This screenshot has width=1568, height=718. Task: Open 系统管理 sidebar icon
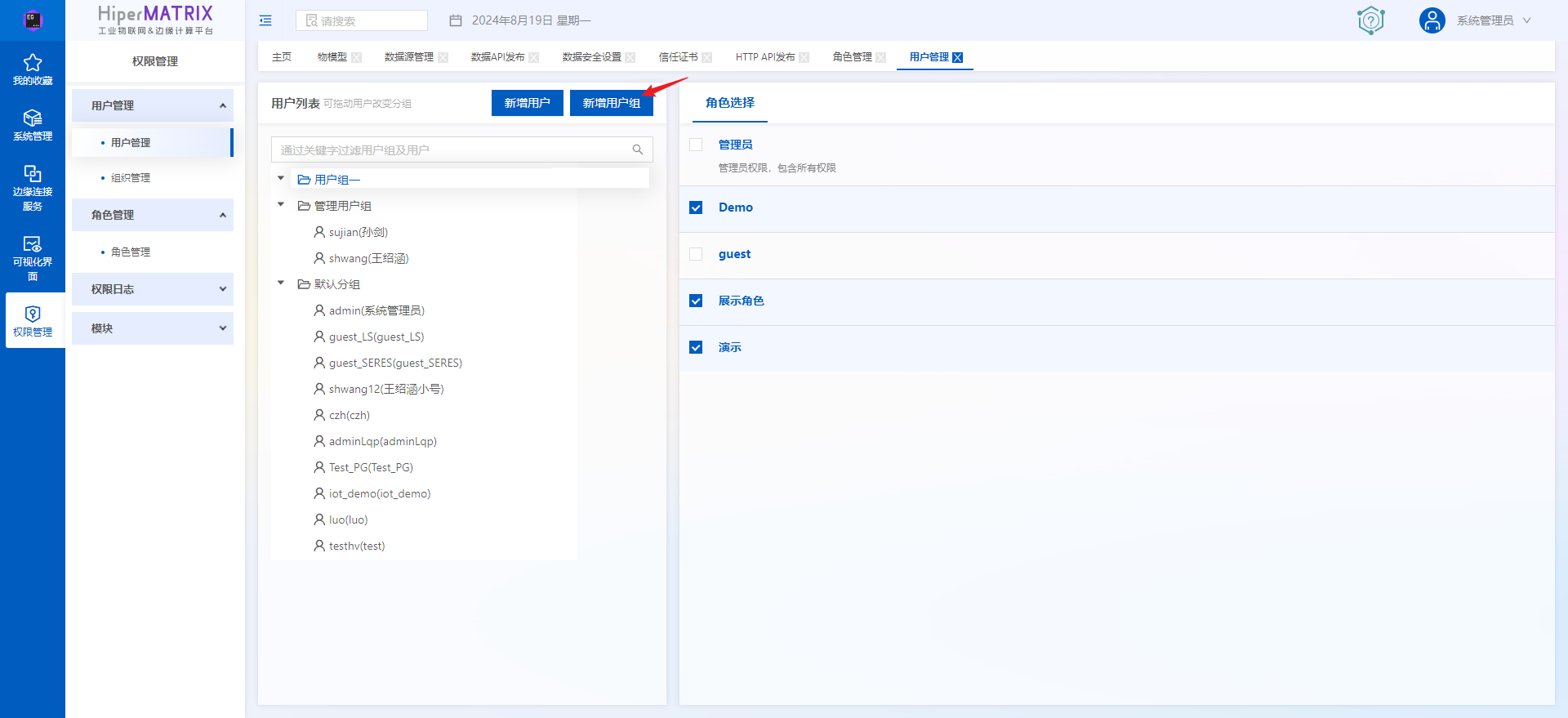pyautogui.click(x=33, y=118)
